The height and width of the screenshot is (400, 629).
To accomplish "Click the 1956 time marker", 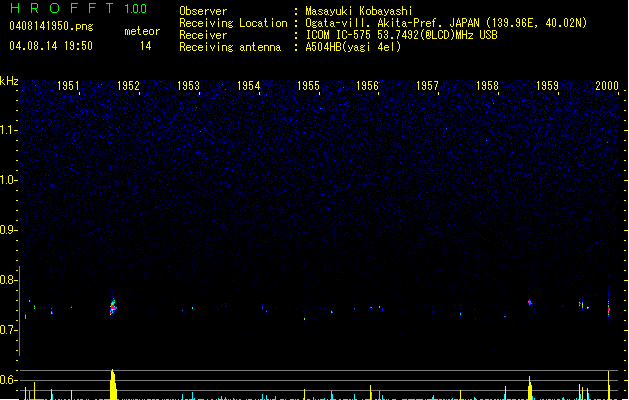I will (x=367, y=85).
